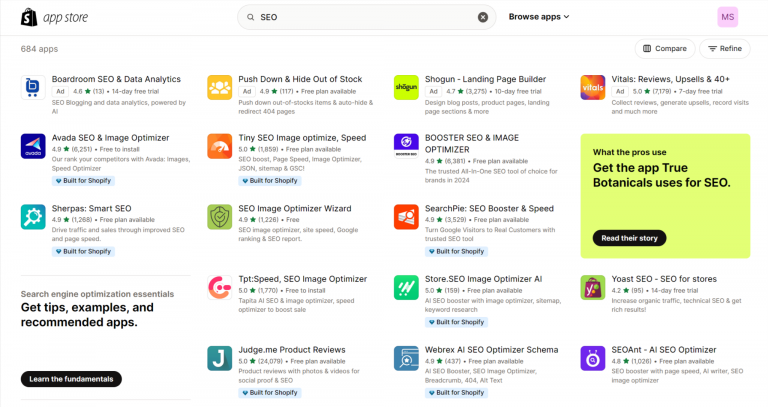Open SEOAnt - AI SEO Optimizer title
768x407 pixels.
coord(664,350)
